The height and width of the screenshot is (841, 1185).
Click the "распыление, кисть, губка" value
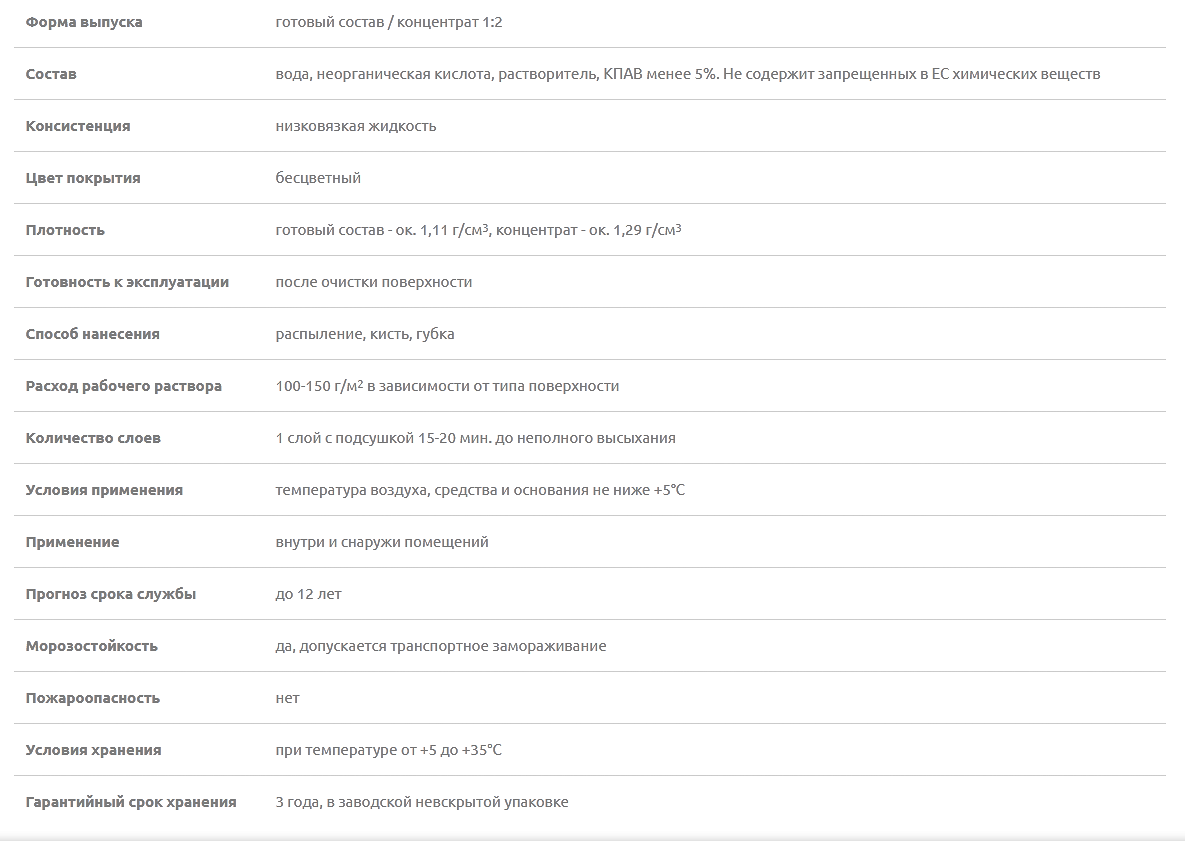tap(365, 334)
